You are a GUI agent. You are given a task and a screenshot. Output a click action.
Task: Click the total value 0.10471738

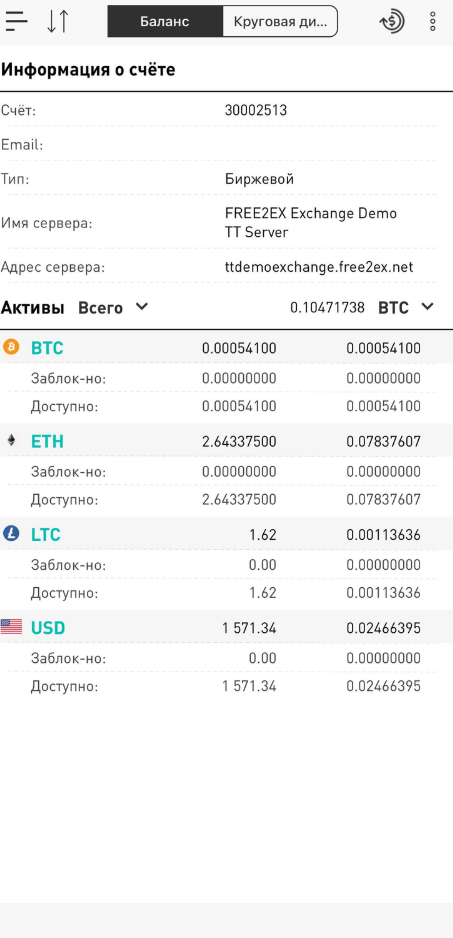[x=327, y=308]
